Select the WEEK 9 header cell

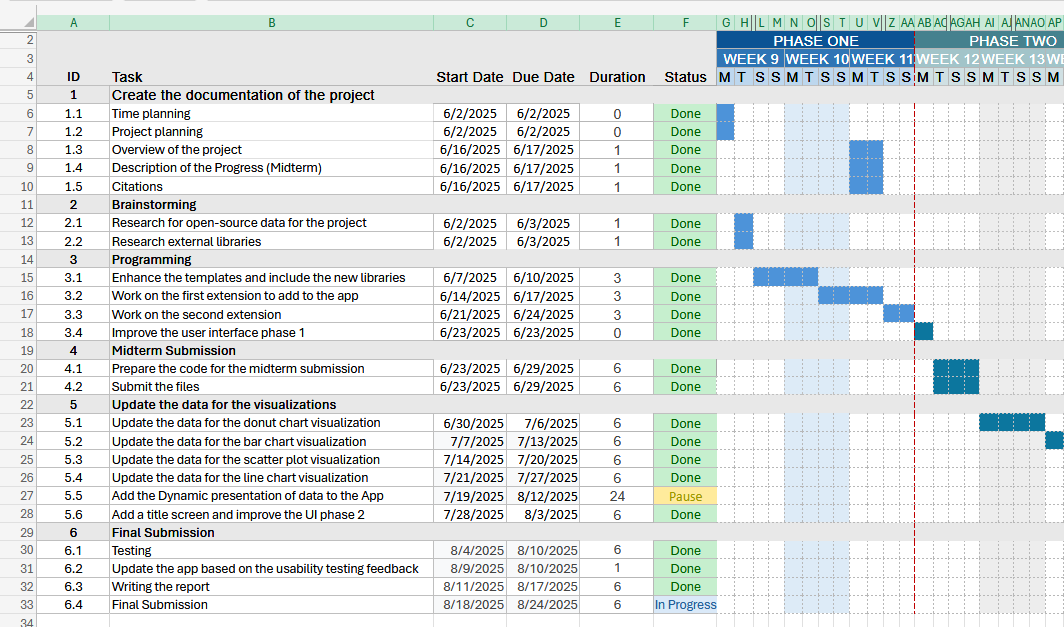coord(750,59)
